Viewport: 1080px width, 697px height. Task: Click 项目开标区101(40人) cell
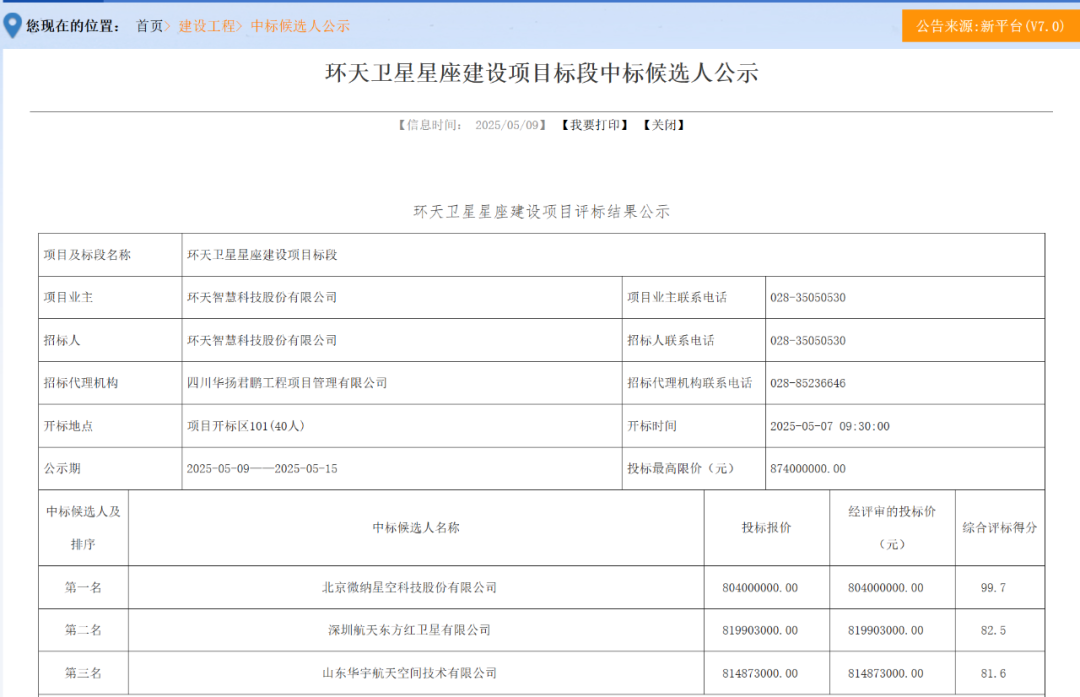(x=402, y=426)
